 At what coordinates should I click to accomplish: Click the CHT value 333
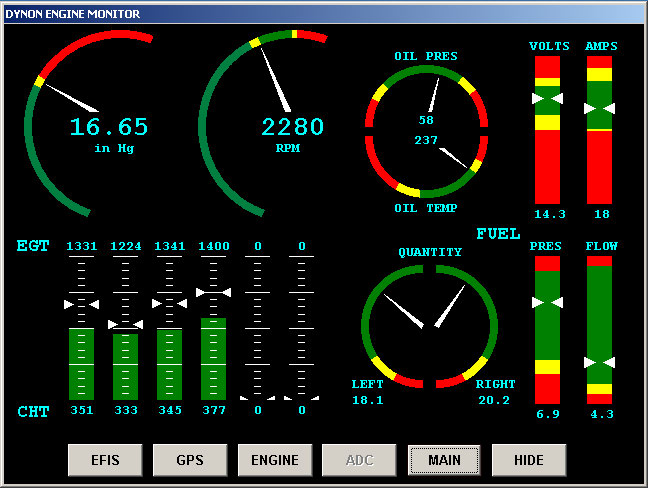(x=126, y=410)
